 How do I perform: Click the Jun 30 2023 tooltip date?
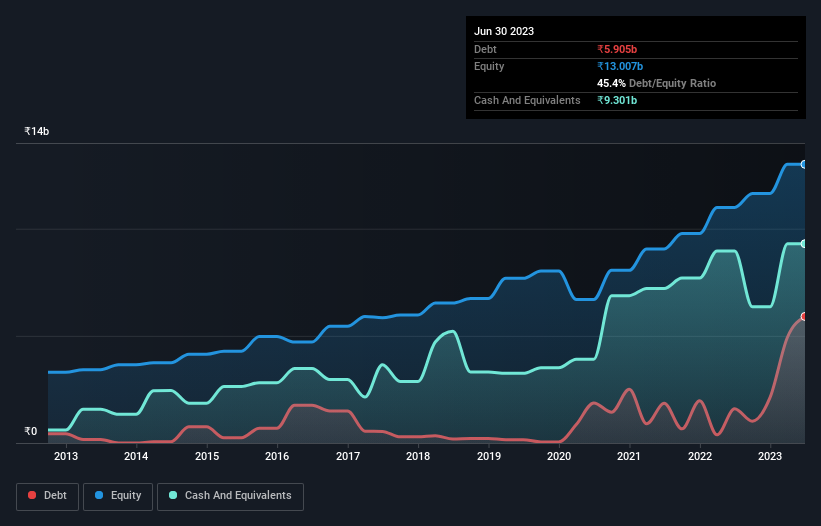[504, 31]
